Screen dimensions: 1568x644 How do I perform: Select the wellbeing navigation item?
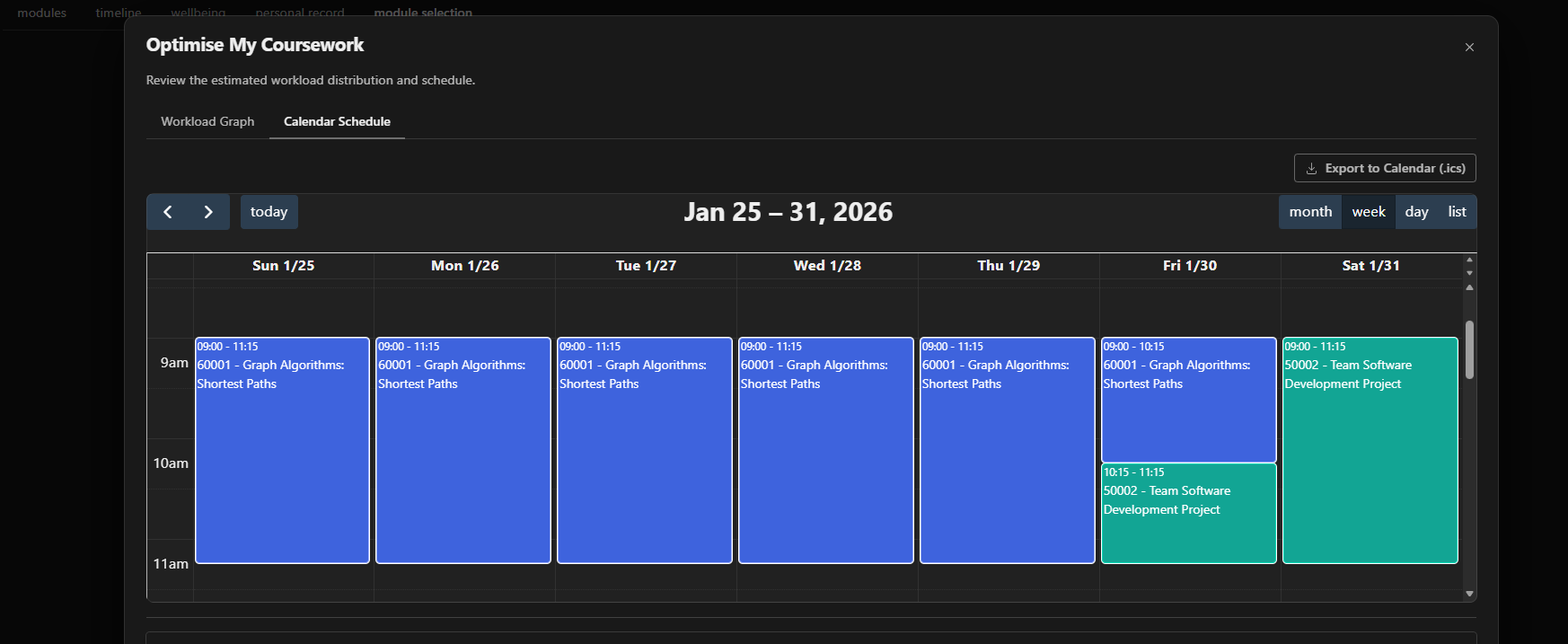[198, 13]
